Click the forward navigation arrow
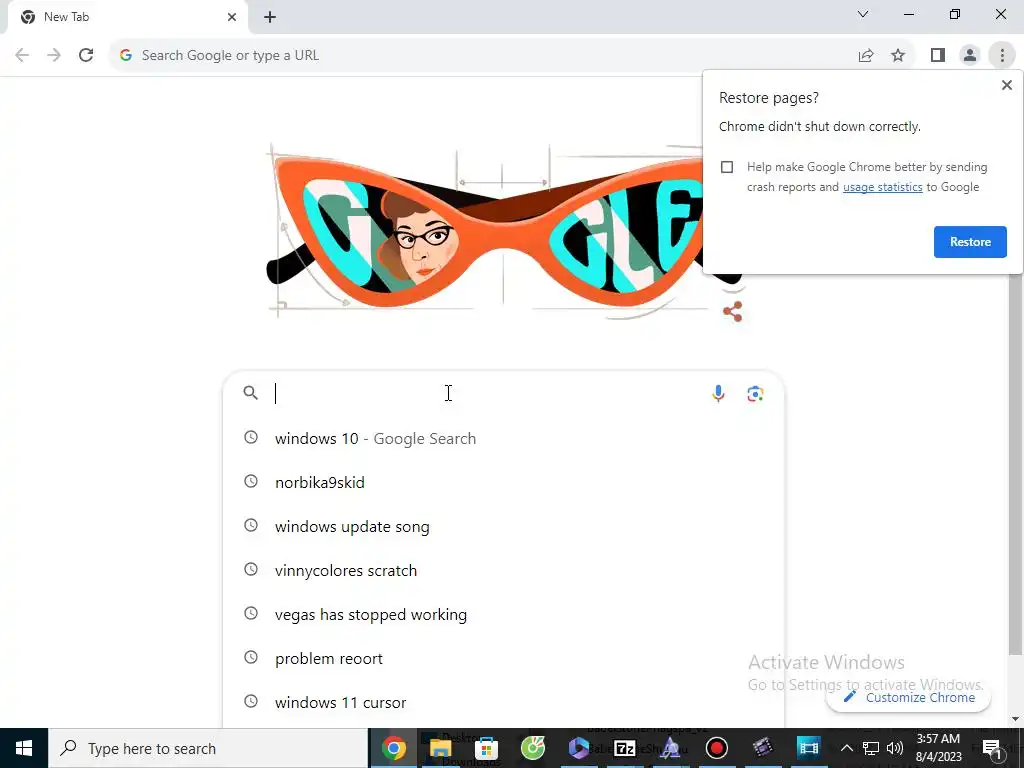The image size is (1024, 768). coord(54,56)
